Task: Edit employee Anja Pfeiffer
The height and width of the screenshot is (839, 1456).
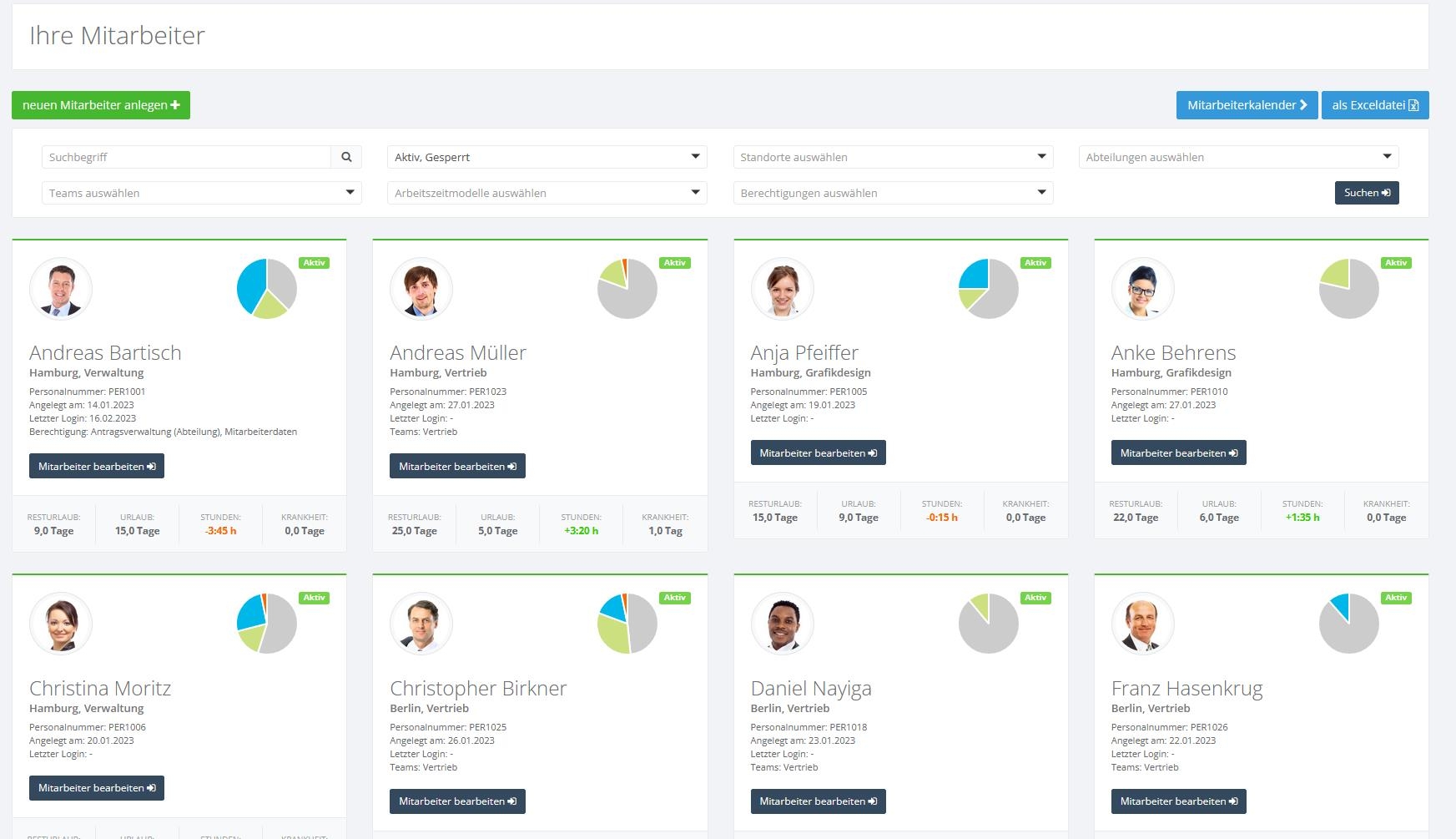Action: pos(818,452)
